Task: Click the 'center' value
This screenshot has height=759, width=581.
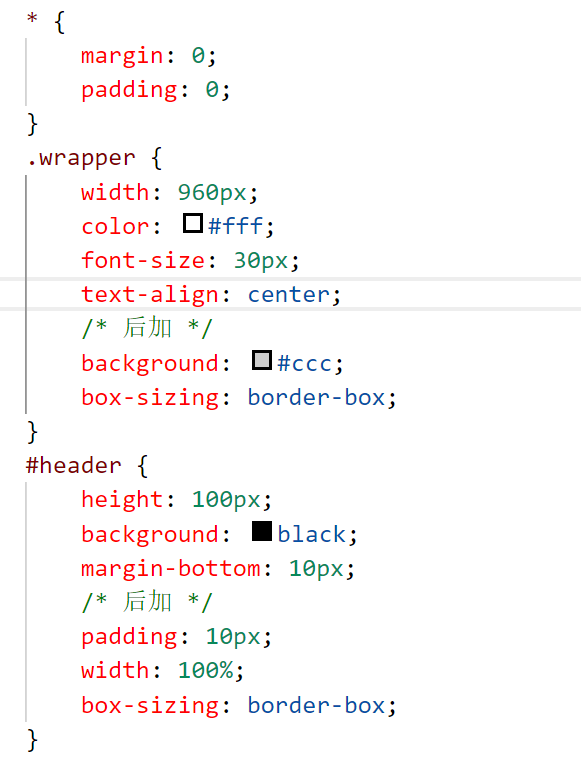Action: tap(289, 295)
